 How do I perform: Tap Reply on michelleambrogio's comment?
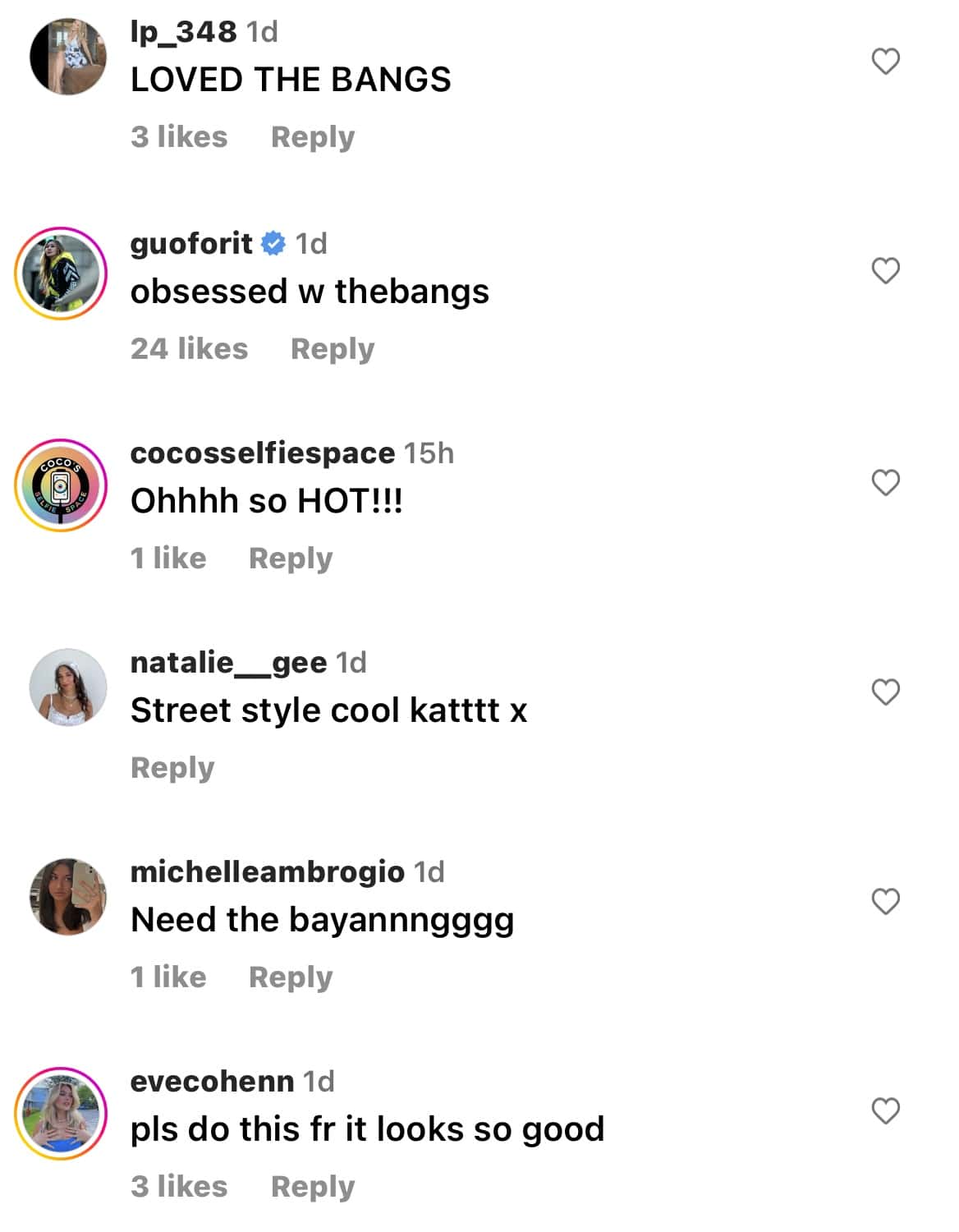click(x=290, y=977)
